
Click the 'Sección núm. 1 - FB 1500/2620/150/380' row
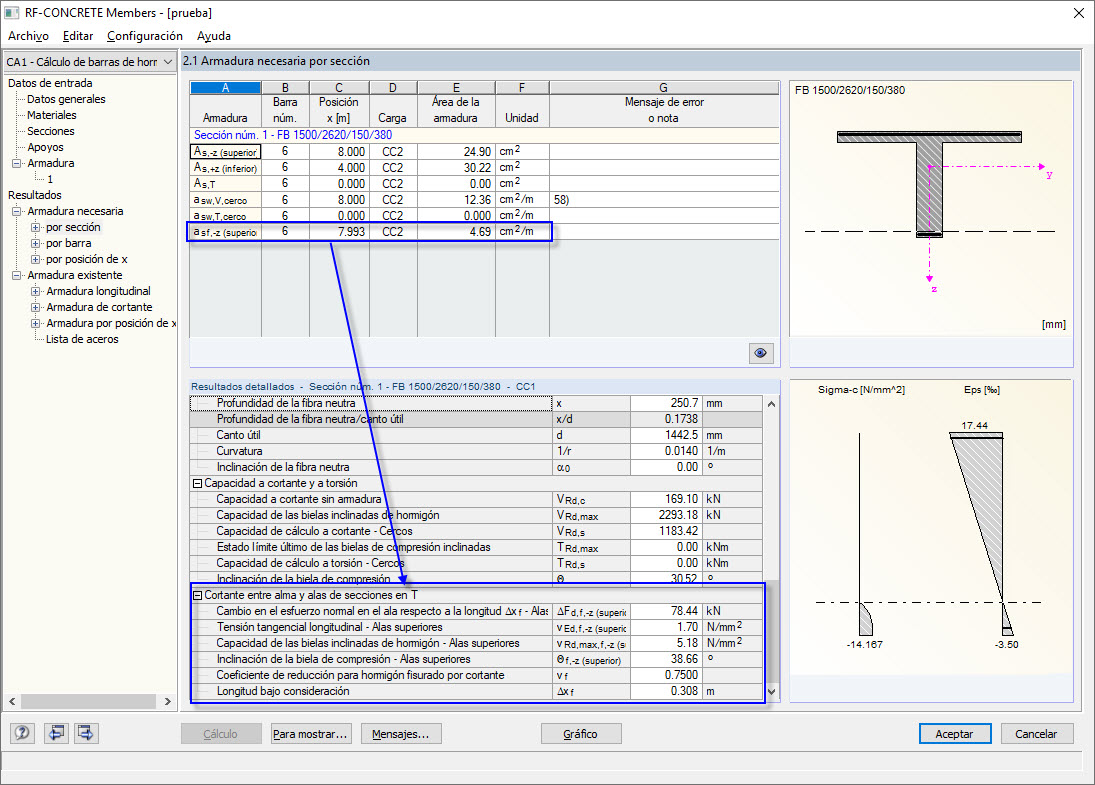point(485,135)
